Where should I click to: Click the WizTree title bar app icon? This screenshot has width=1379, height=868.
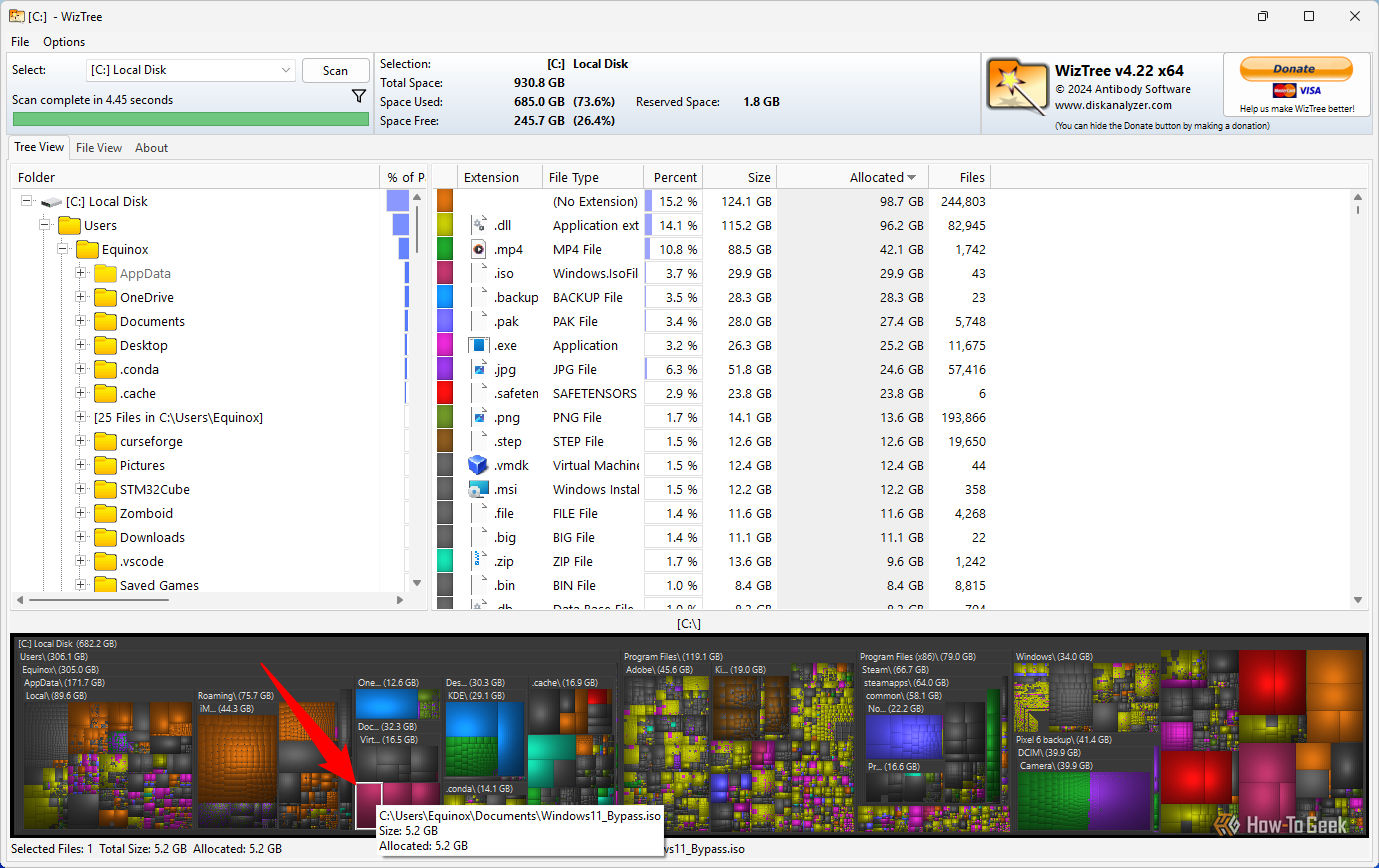click(x=17, y=17)
